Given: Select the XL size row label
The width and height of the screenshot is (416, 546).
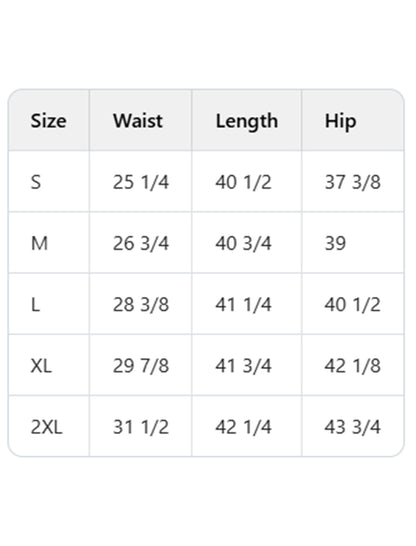Looking at the screenshot, I should [x=41, y=366].
